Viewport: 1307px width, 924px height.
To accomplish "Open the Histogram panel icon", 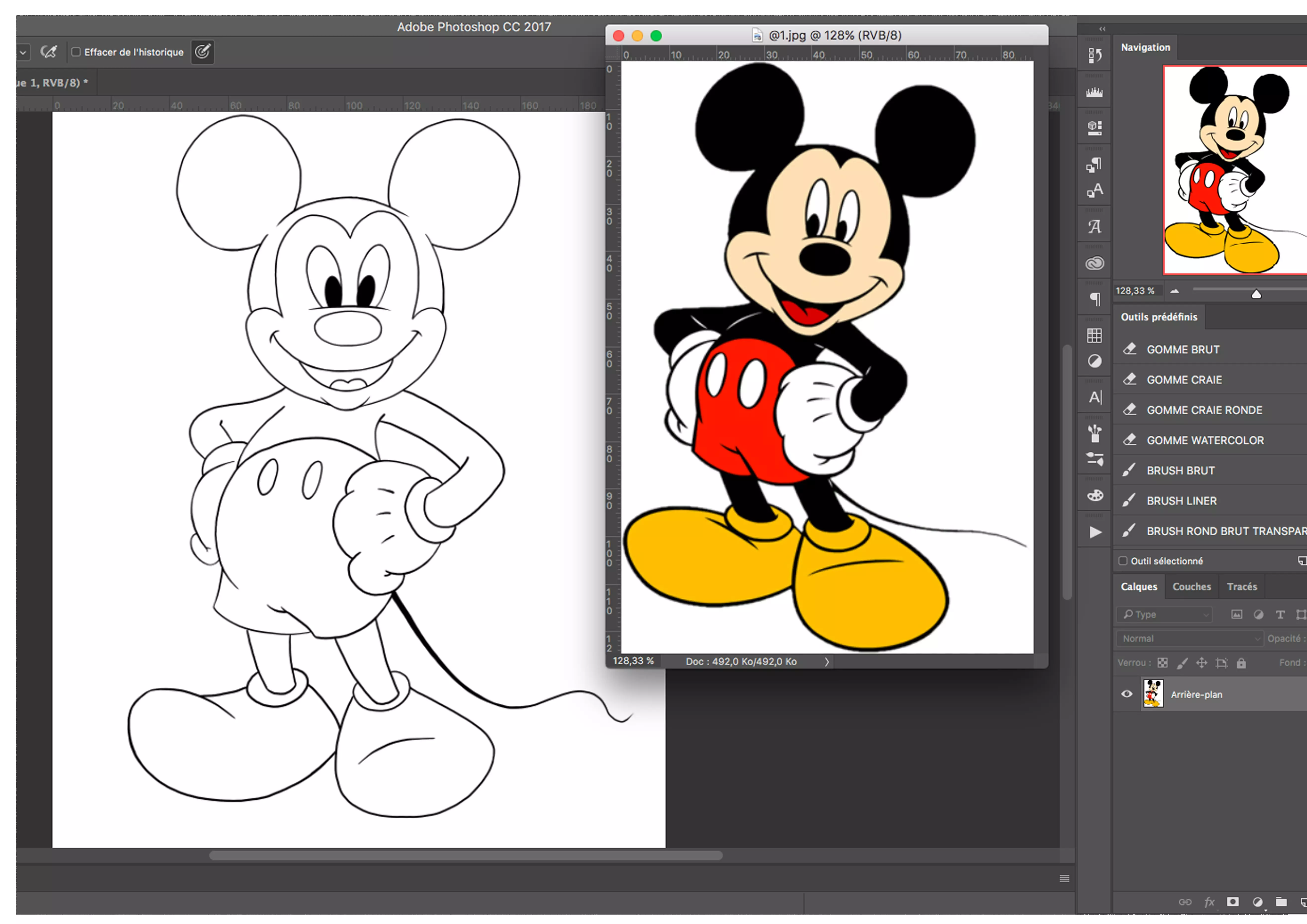I will click(x=1094, y=91).
